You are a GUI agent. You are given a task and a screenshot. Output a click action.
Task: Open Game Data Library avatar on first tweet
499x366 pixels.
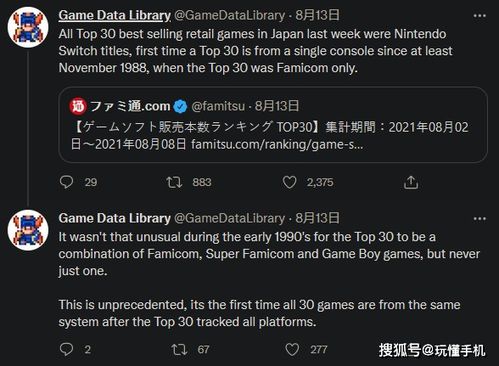(x=28, y=27)
